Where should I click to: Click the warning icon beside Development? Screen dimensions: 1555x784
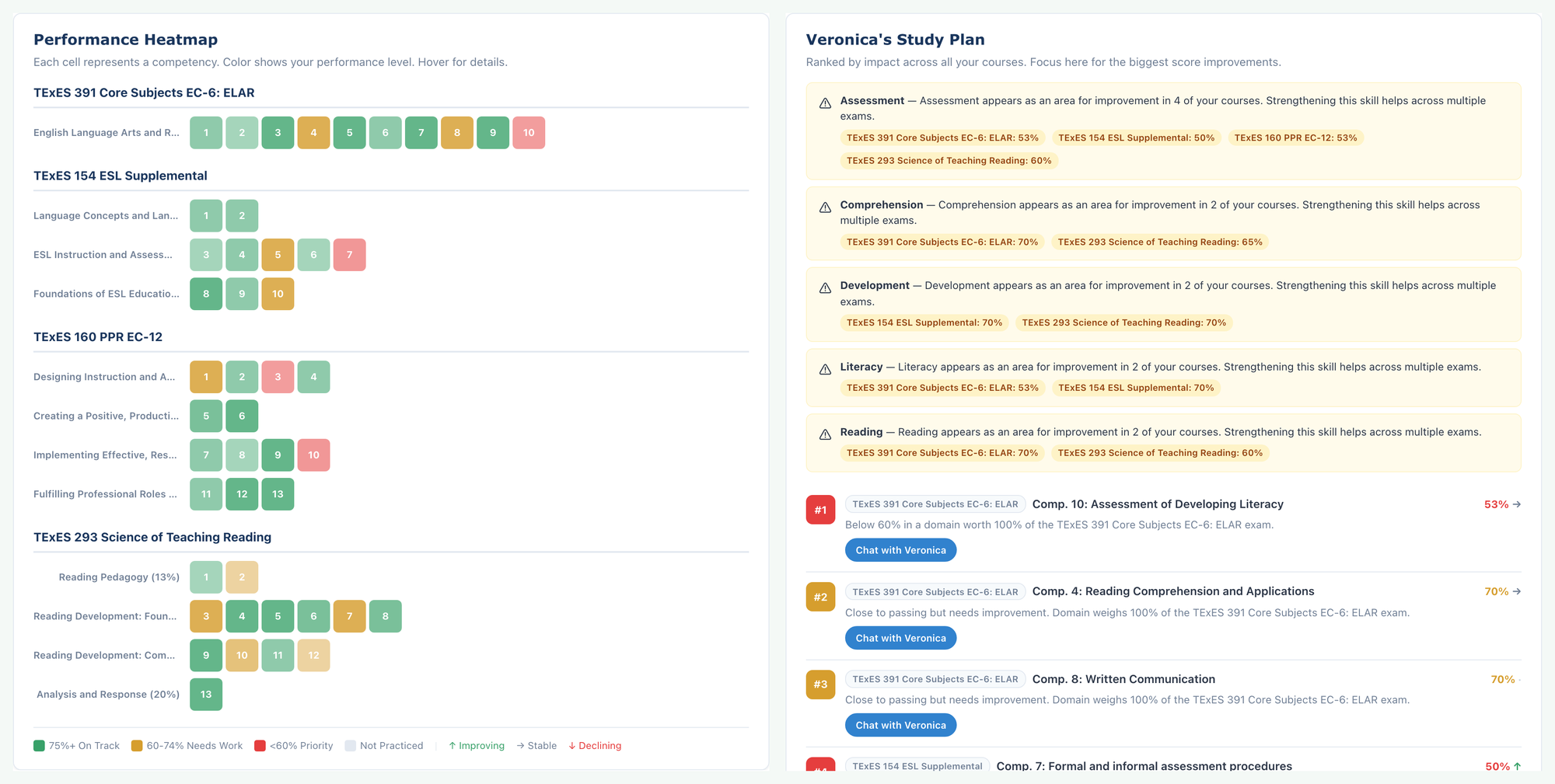825,288
